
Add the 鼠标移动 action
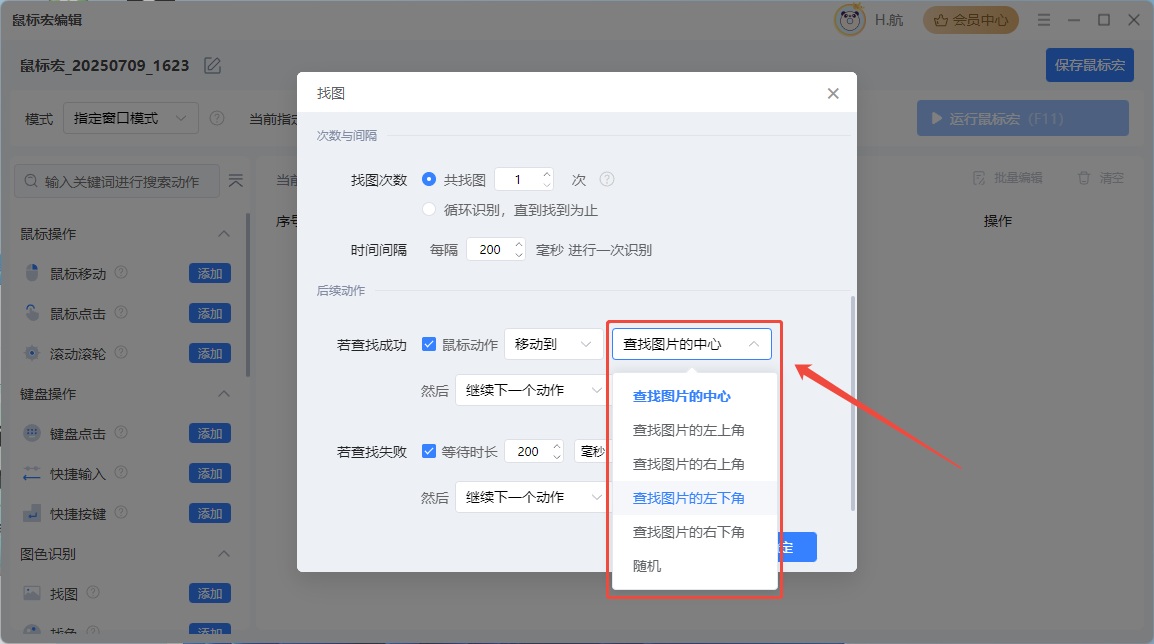click(210, 273)
